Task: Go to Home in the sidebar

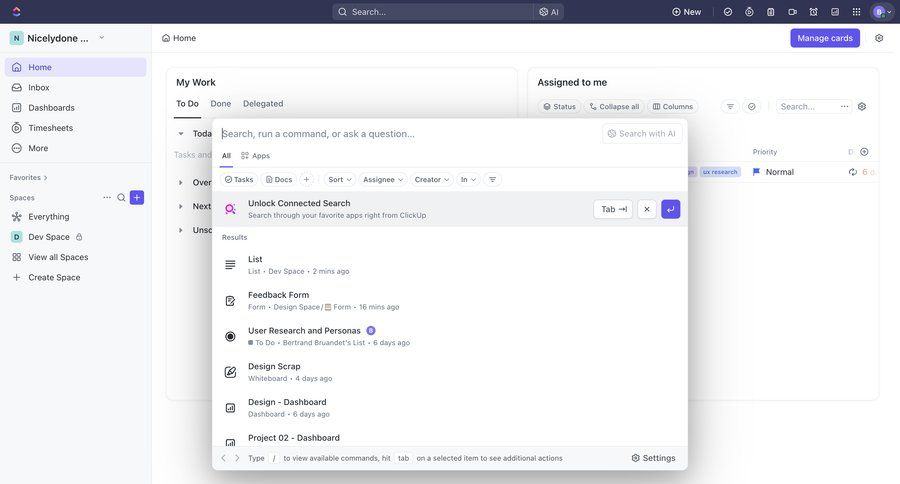Action: pyautogui.click(x=75, y=67)
